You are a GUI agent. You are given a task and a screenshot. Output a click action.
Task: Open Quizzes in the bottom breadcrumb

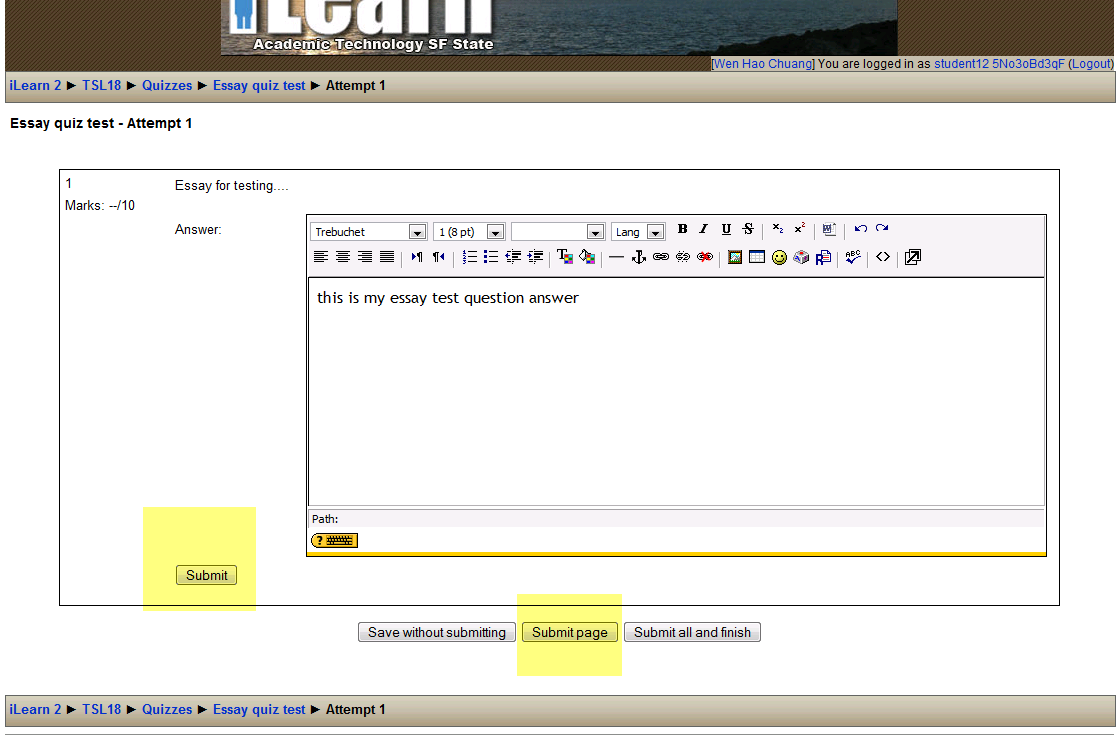coord(167,710)
